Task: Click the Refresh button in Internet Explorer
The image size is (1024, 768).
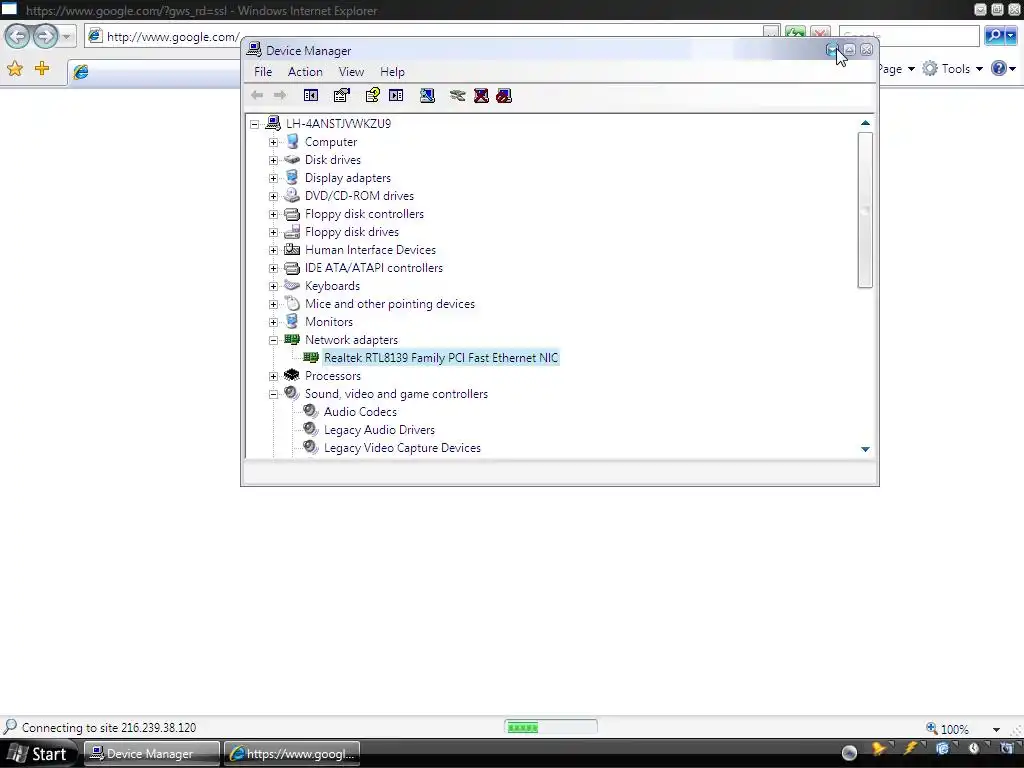Action: click(x=795, y=33)
